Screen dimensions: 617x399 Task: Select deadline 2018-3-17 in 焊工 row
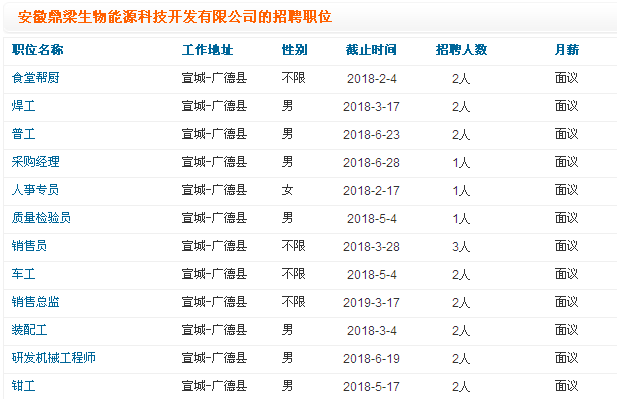[371, 106]
